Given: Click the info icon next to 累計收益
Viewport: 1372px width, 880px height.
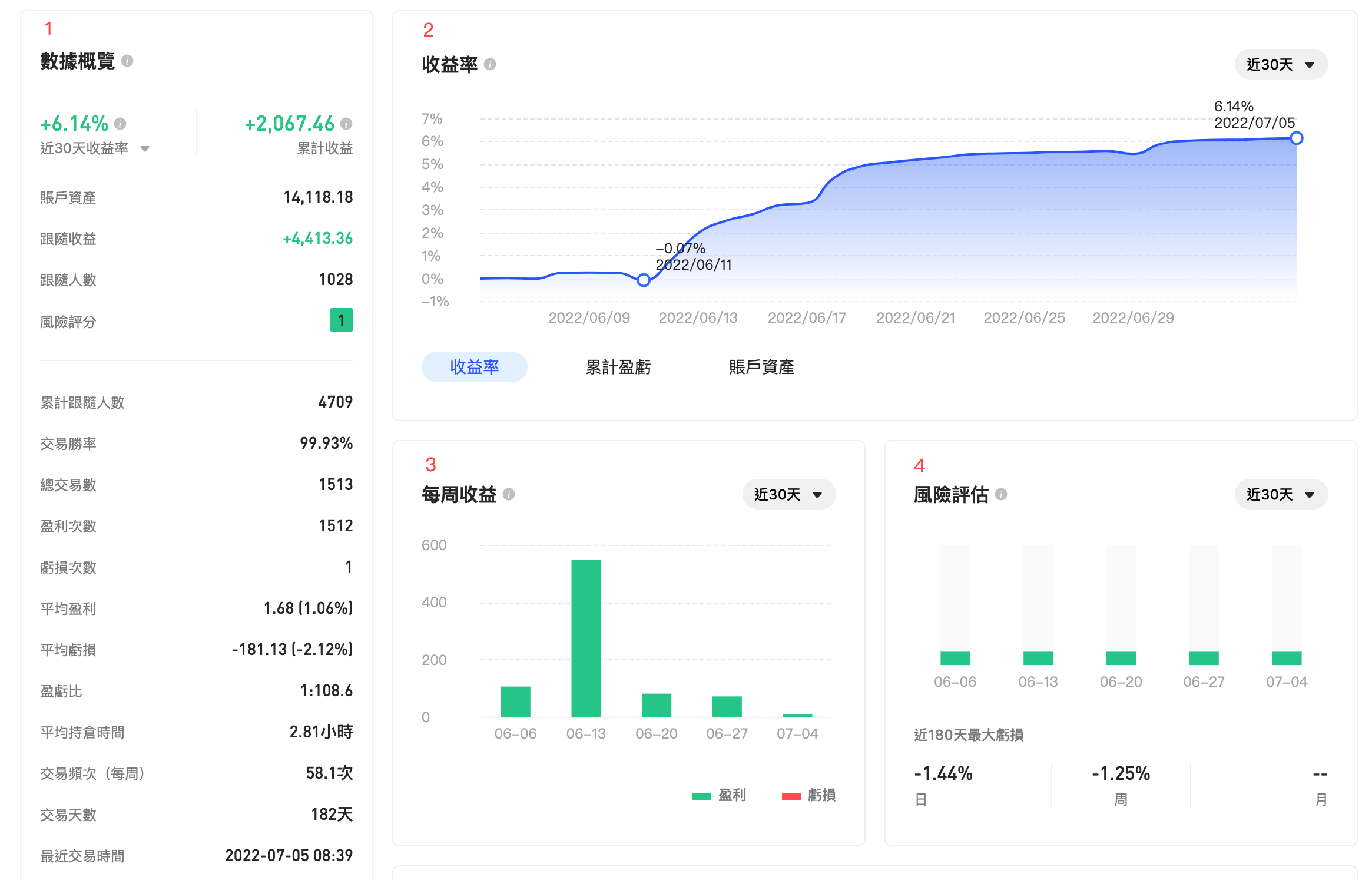Looking at the screenshot, I should click(346, 124).
